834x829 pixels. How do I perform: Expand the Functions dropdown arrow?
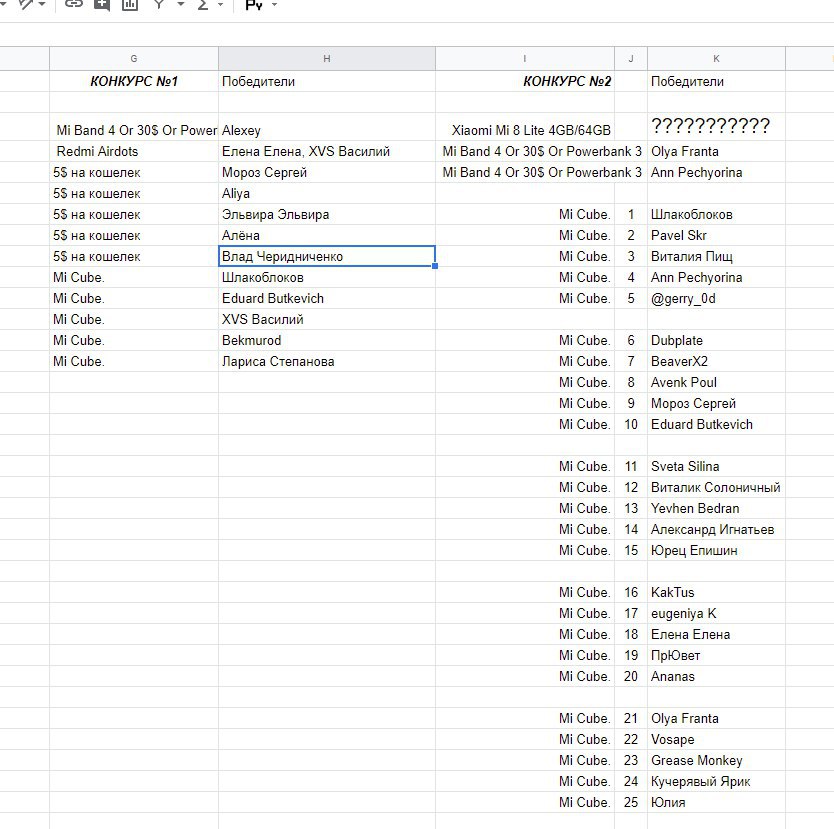point(222,5)
